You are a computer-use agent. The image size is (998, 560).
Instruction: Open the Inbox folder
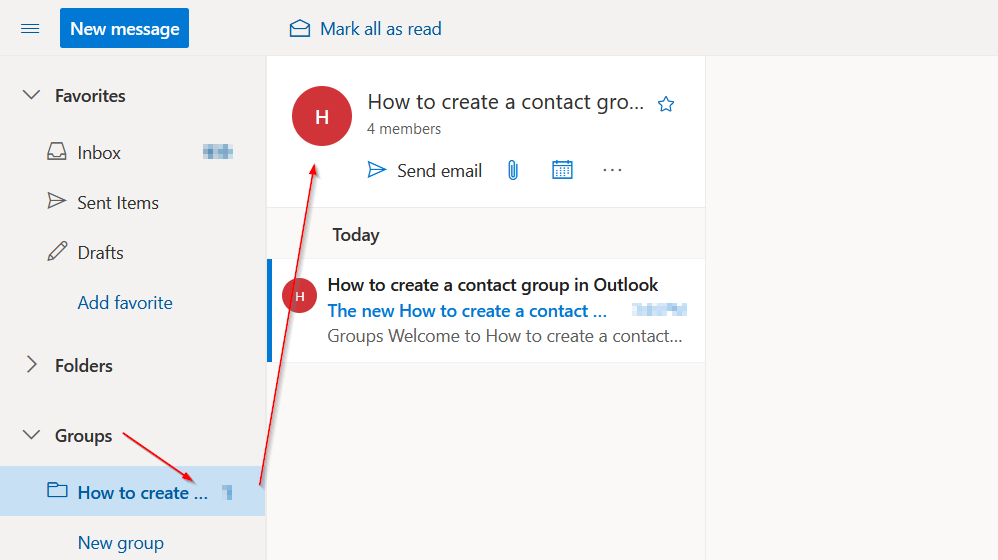pyautogui.click(x=132, y=153)
